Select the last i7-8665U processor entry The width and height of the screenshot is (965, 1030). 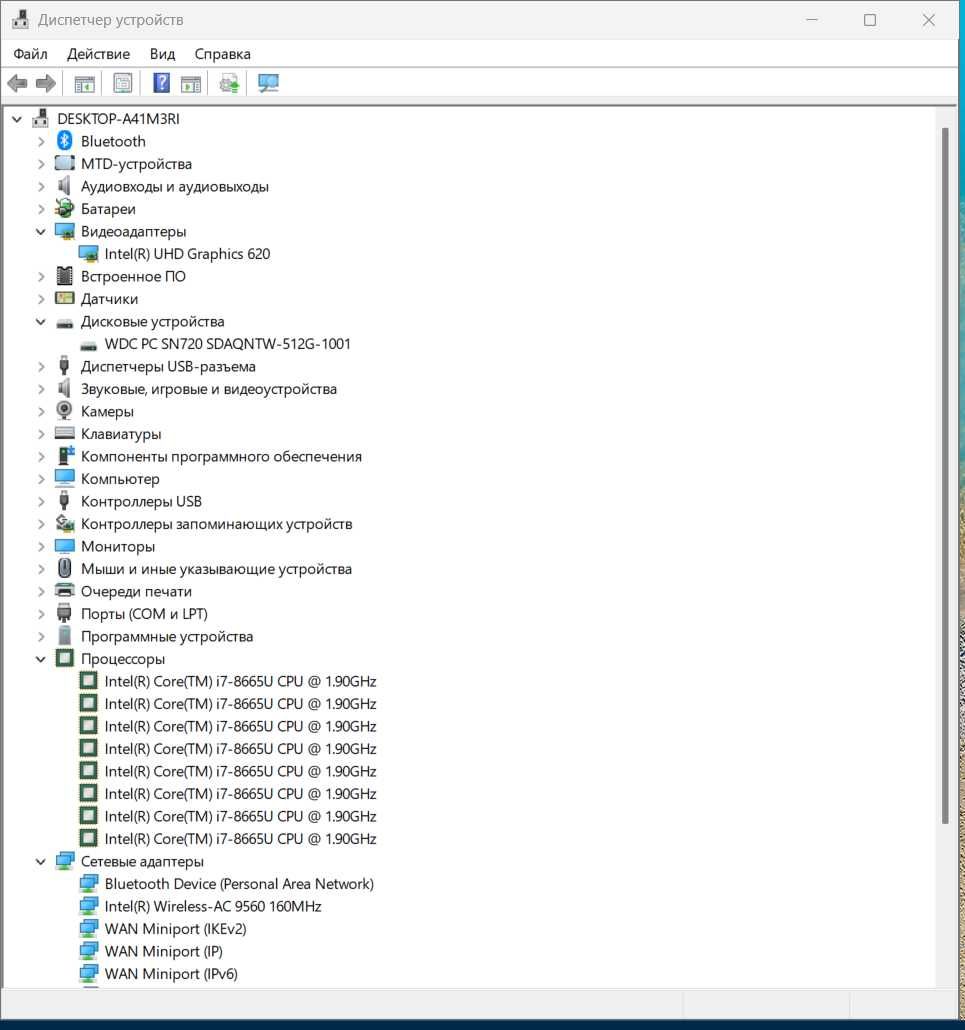240,839
